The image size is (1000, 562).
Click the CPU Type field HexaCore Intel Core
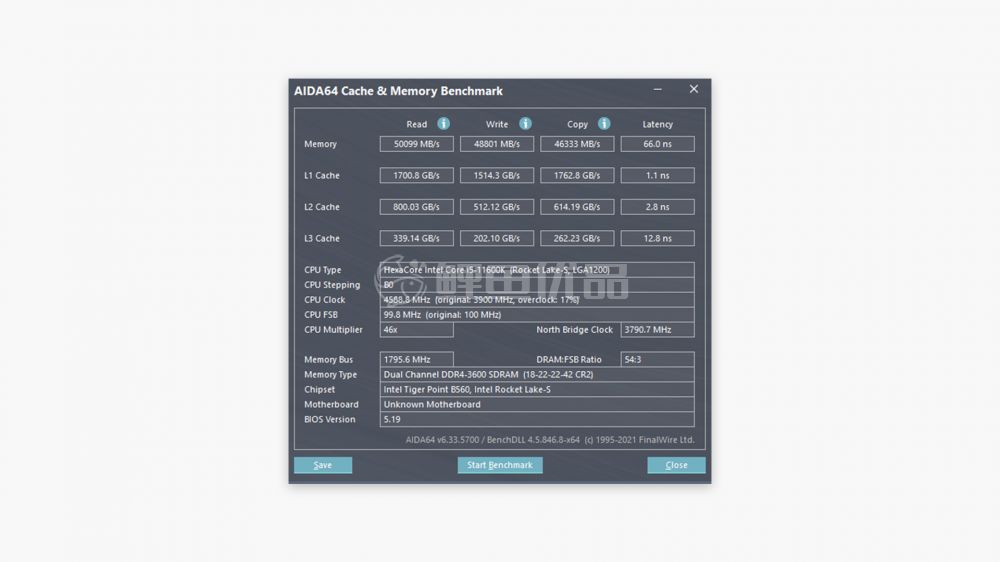(537, 270)
